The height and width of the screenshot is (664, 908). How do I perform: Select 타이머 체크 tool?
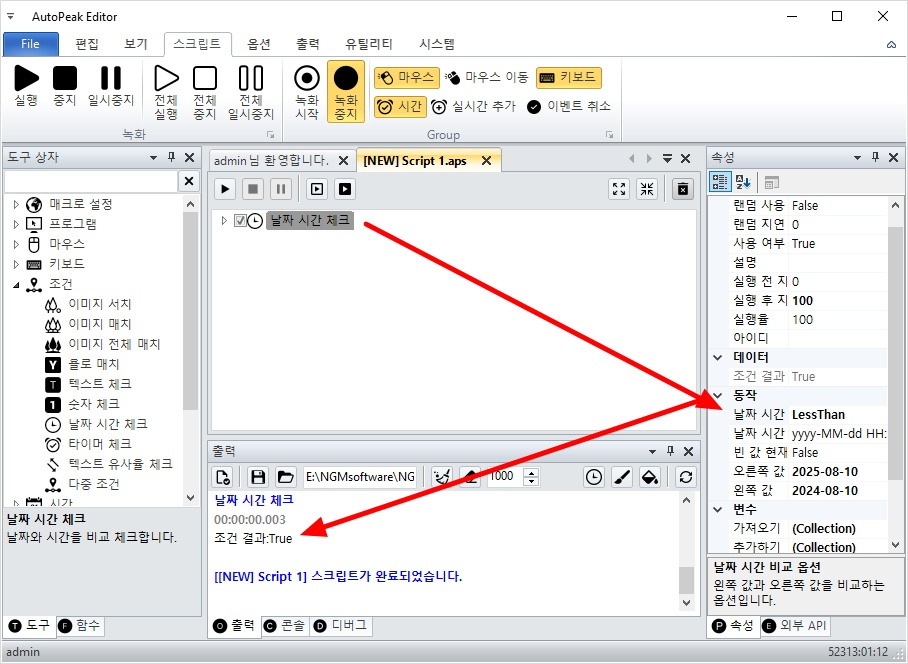(89, 444)
